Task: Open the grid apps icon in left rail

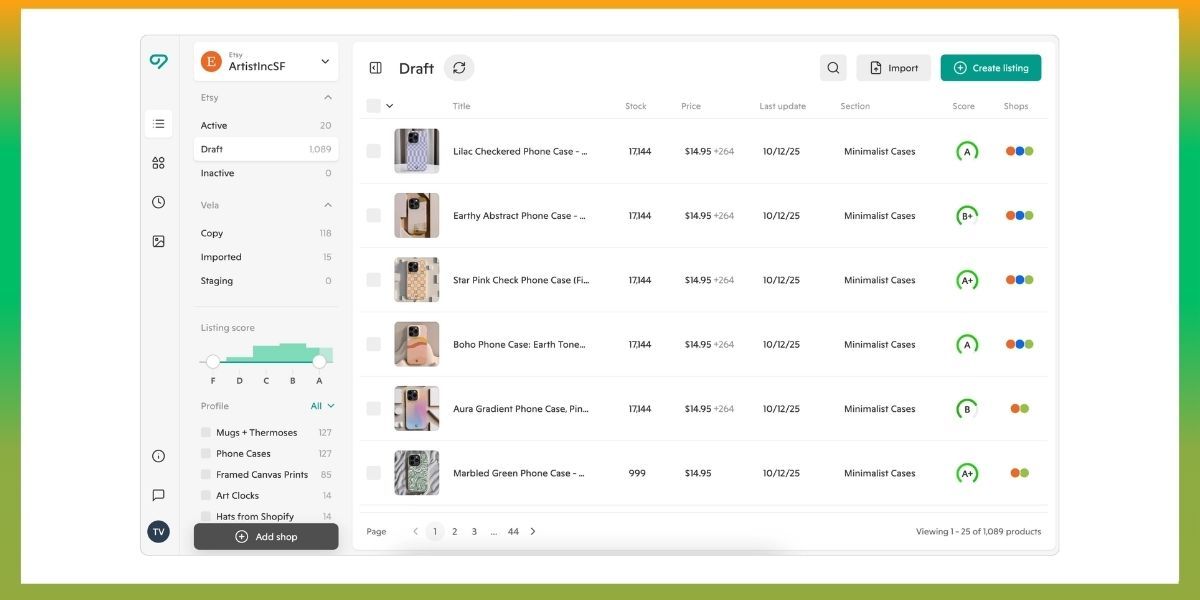Action: pyautogui.click(x=158, y=163)
